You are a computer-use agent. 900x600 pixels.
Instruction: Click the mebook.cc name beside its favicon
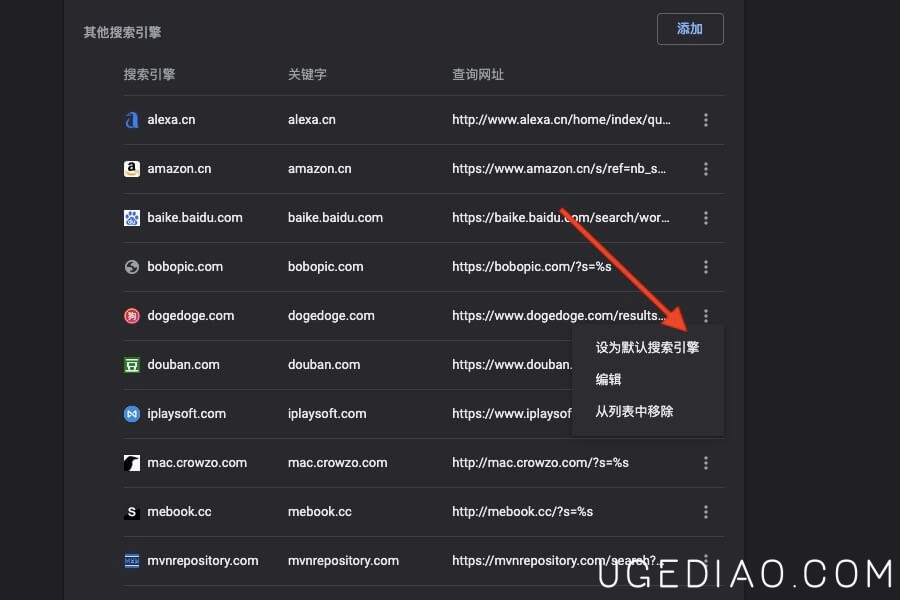(179, 512)
